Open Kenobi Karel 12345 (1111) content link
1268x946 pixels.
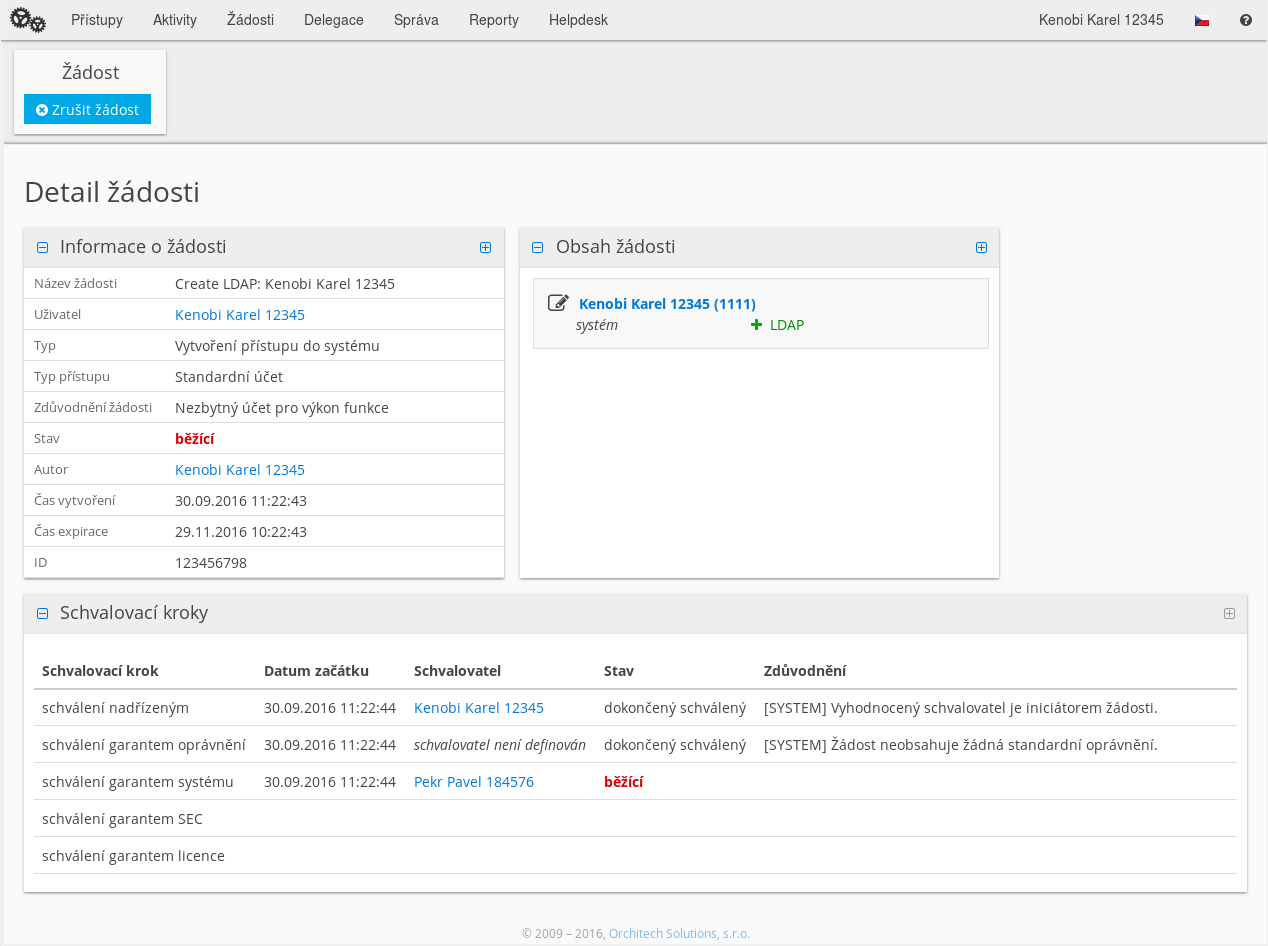[667, 304]
